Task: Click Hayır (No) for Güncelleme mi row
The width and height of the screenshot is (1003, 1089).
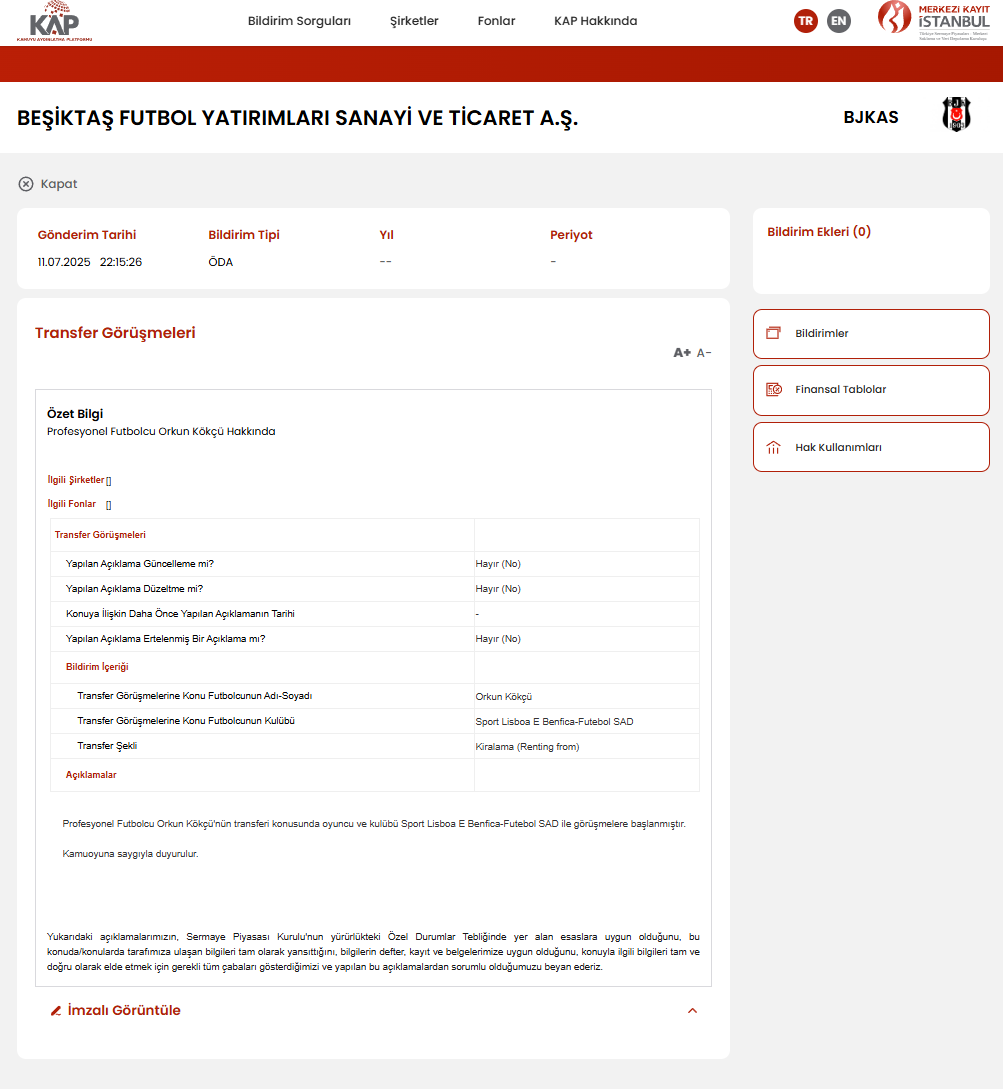Action: pyautogui.click(x=498, y=564)
